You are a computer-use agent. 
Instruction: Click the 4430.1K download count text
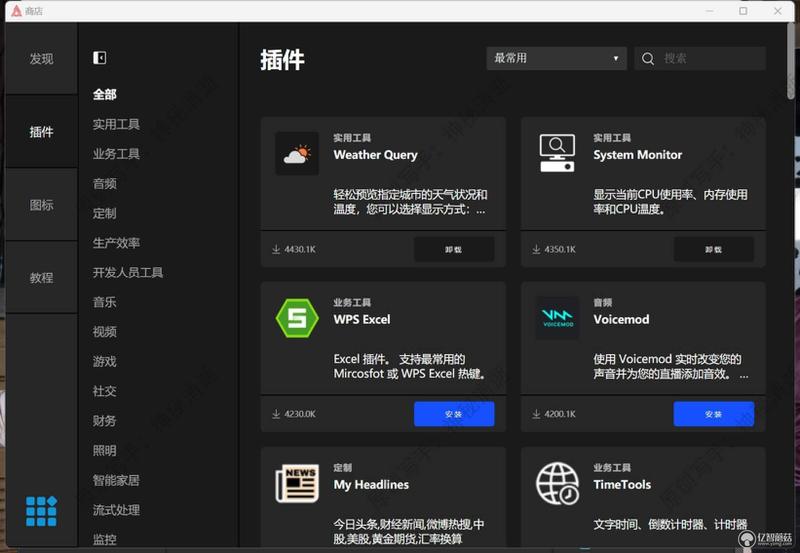[300, 249]
